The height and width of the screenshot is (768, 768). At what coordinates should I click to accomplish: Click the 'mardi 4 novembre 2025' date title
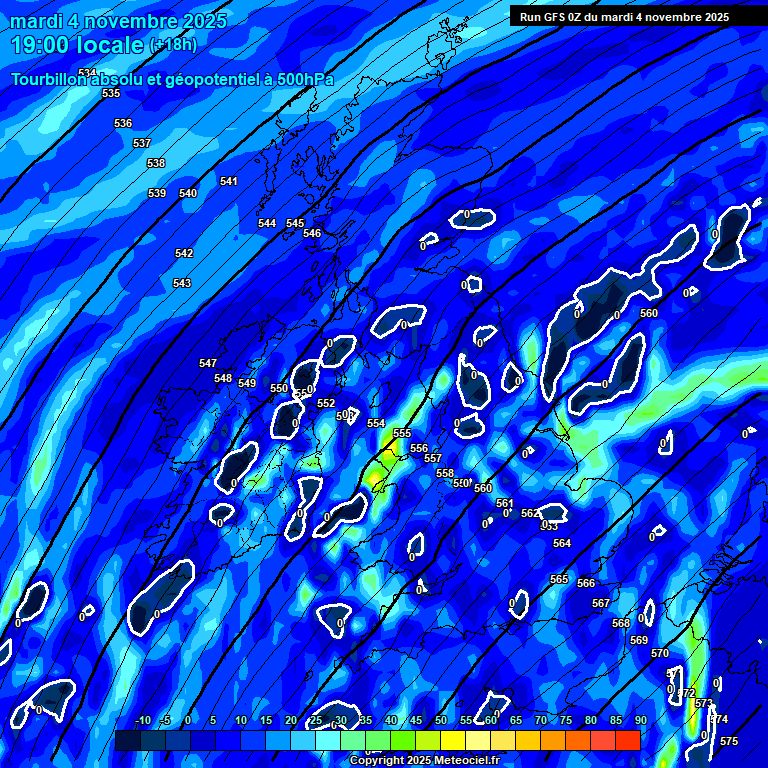[x=119, y=21]
